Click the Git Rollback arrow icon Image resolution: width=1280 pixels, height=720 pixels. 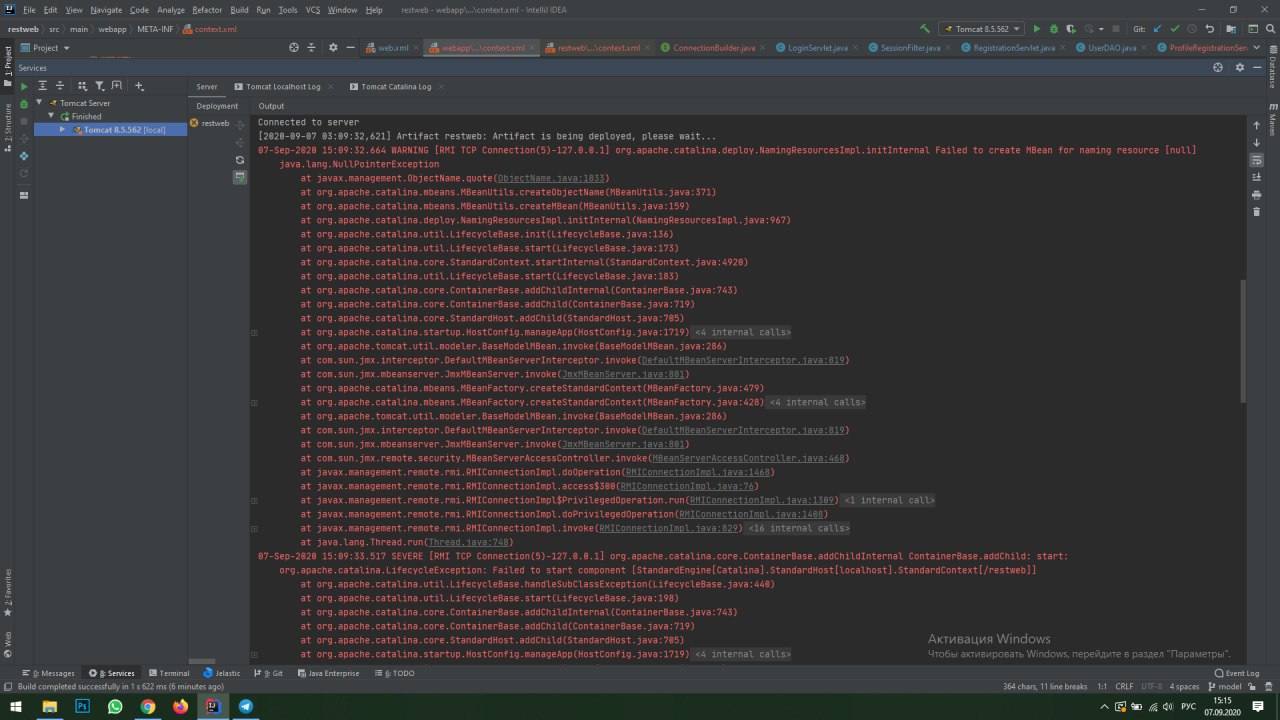pos(1210,29)
